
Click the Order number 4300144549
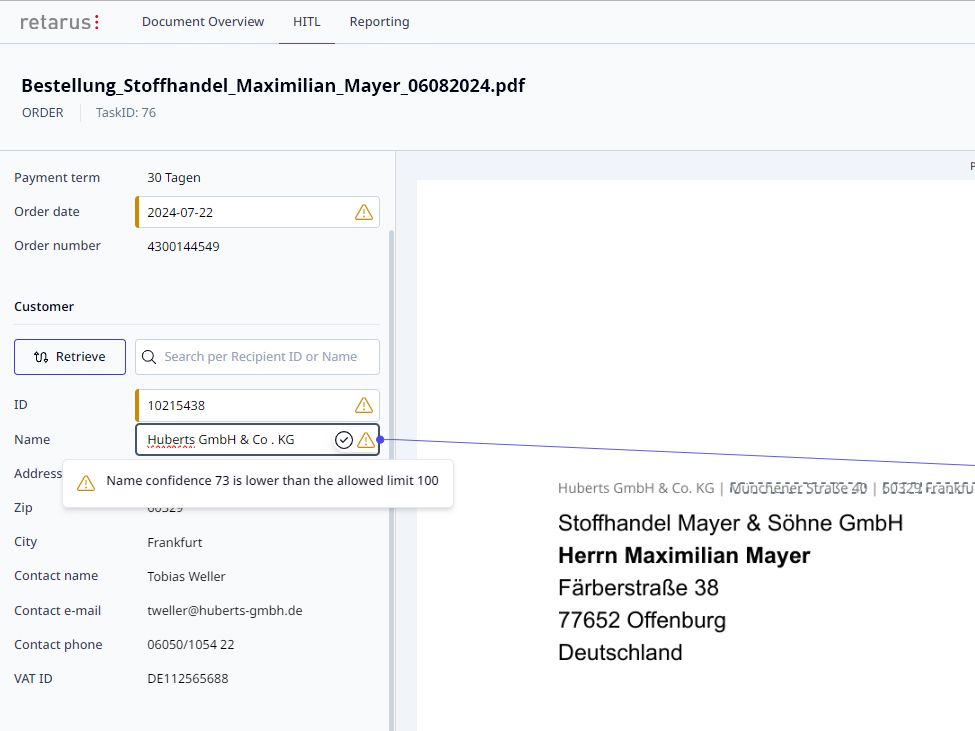click(x=183, y=247)
